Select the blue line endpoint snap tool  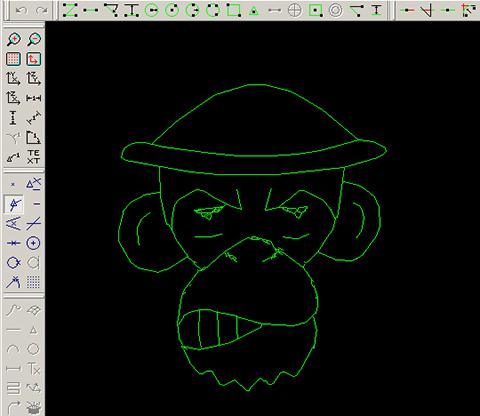[13, 282]
